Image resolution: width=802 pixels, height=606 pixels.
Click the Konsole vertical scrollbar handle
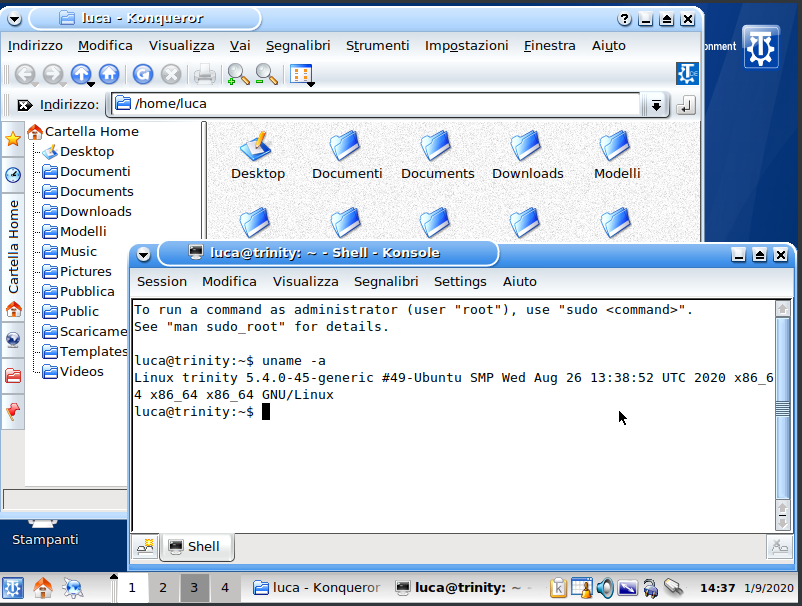(783, 408)
